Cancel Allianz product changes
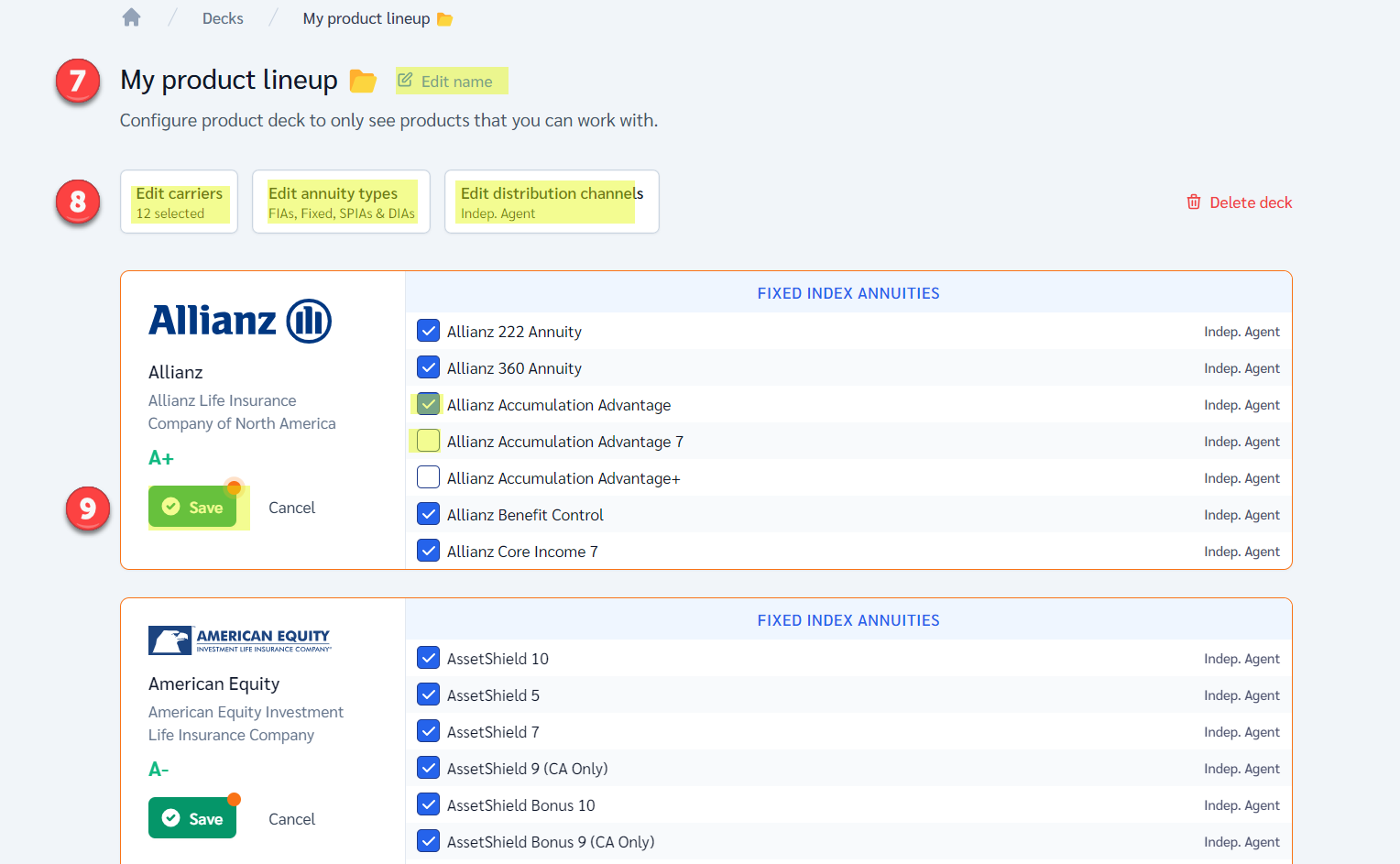Image resolution: width=1400 pixels, height=864 pixels. click(291, 508)
